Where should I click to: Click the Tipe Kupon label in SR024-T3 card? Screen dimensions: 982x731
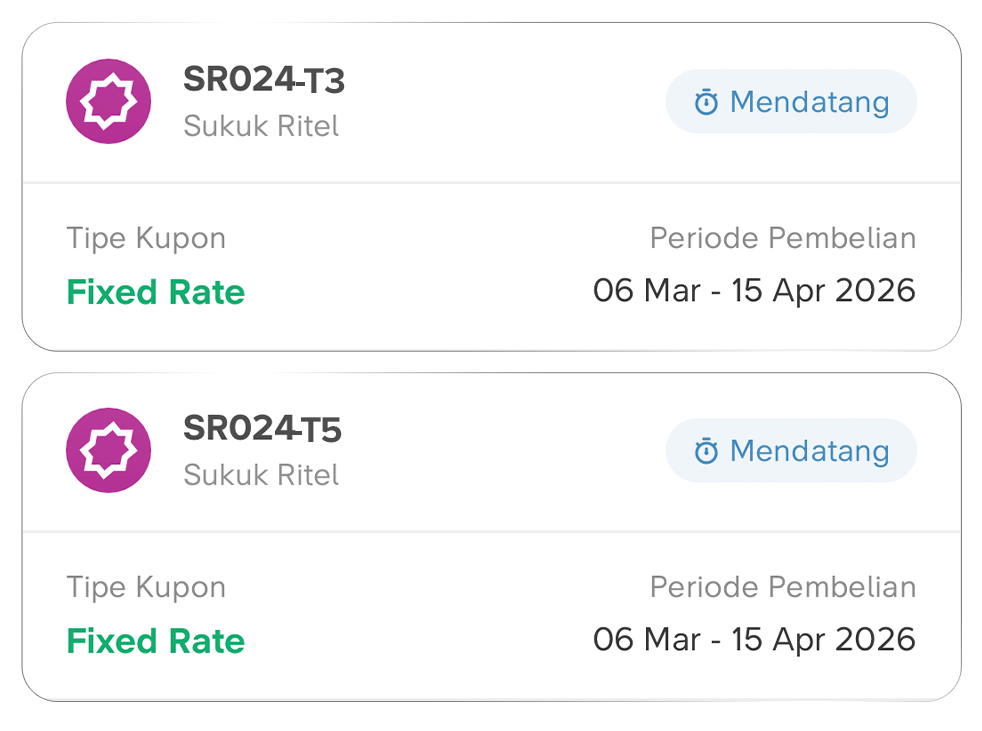click(x=146, y=239)
